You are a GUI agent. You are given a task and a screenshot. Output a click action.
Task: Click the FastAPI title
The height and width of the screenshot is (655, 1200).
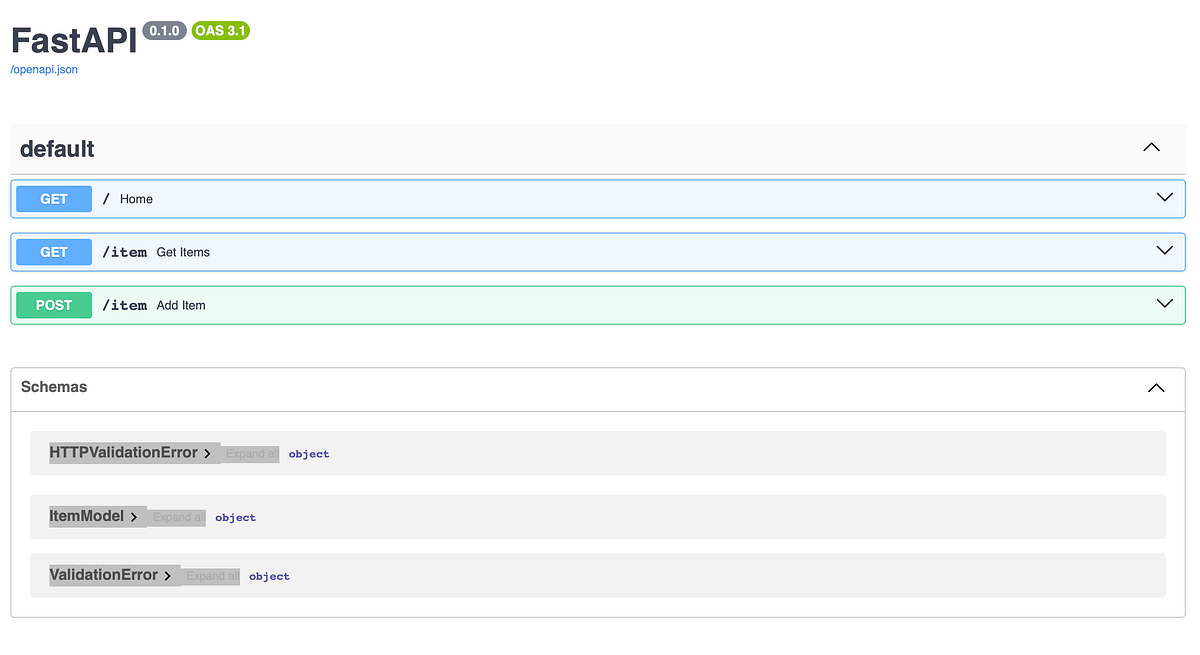(x=73, y=40)
